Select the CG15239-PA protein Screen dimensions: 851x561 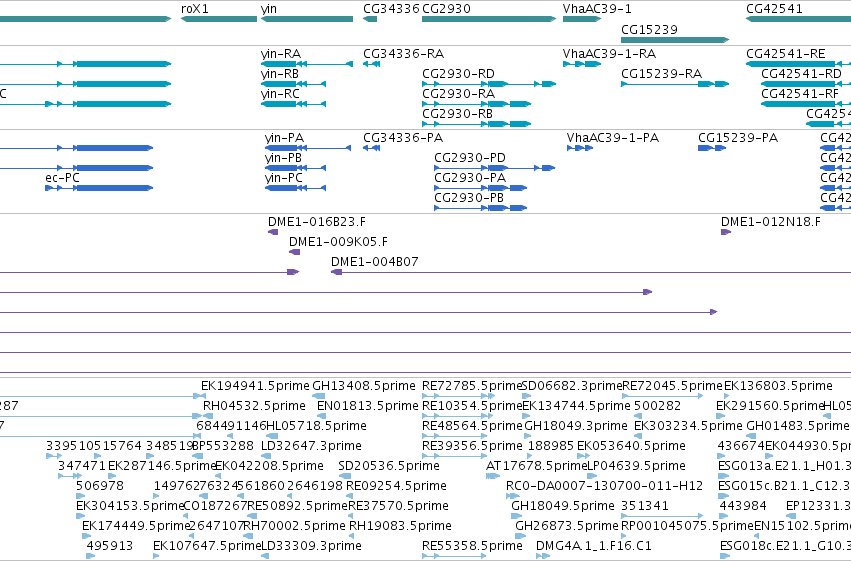click(x=712, y=148)
